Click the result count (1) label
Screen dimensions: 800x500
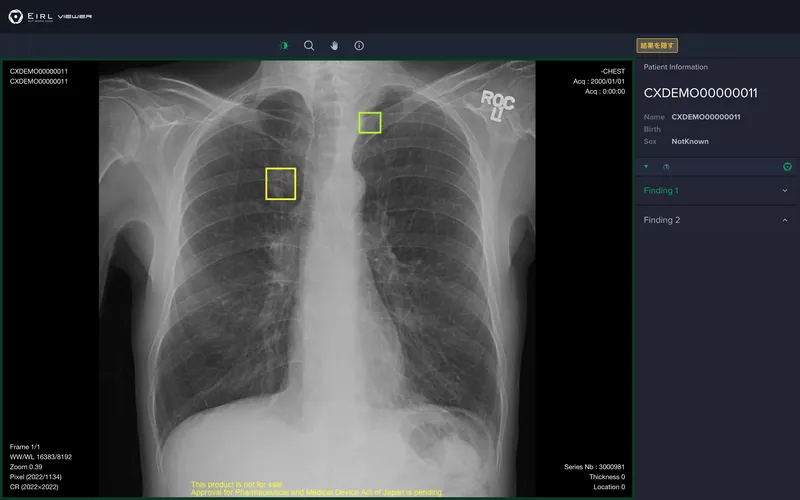point(666,166)
